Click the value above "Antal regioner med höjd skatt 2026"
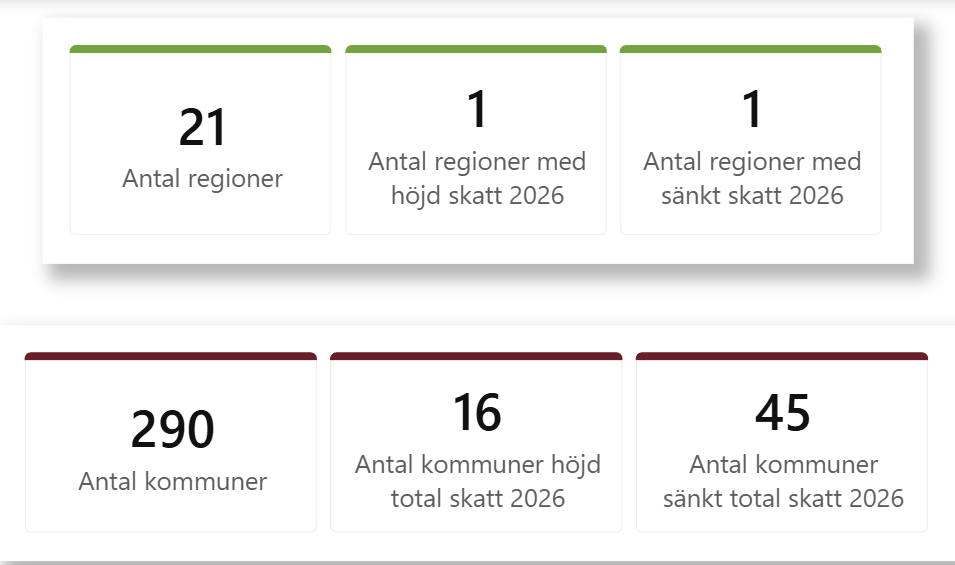Screen dimensions: 955x565 click(x=477, y=110)
